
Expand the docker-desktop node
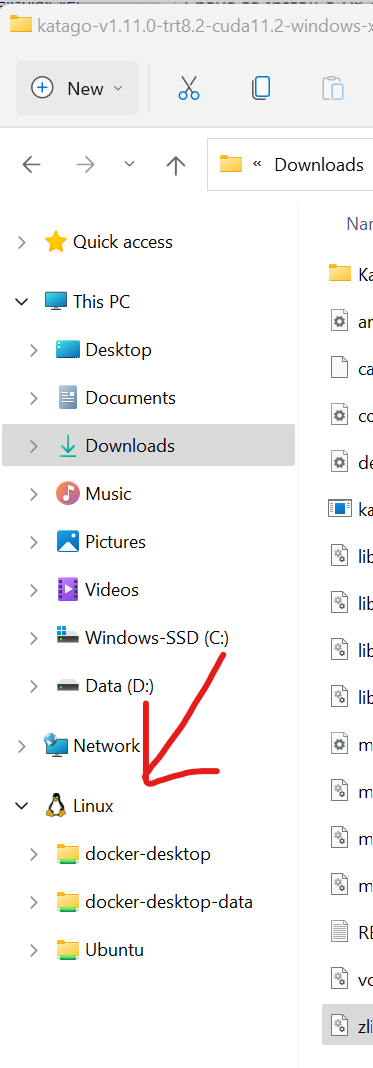click(x=34, y=854)
